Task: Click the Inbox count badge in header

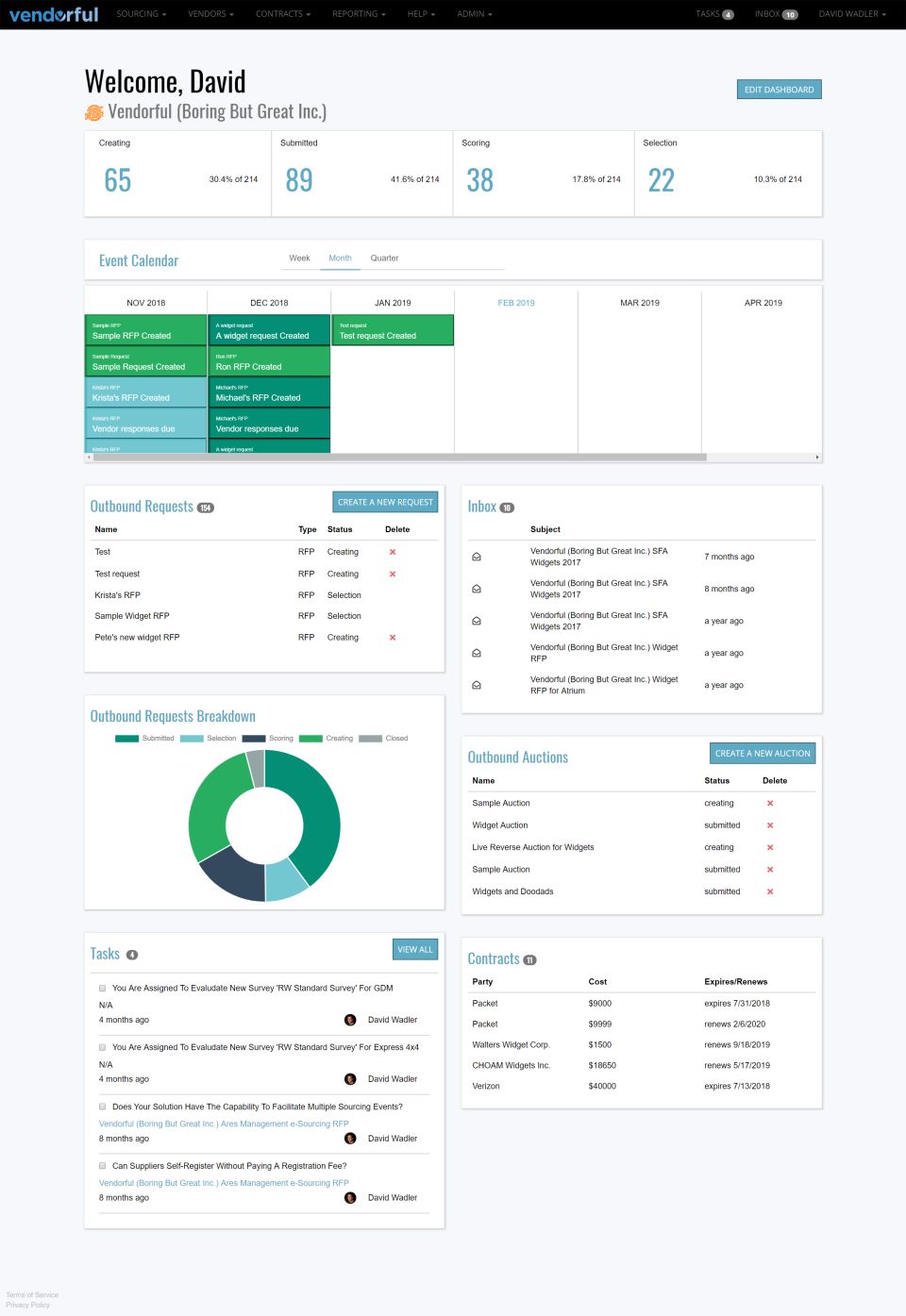Action: [x=790, y=15]
